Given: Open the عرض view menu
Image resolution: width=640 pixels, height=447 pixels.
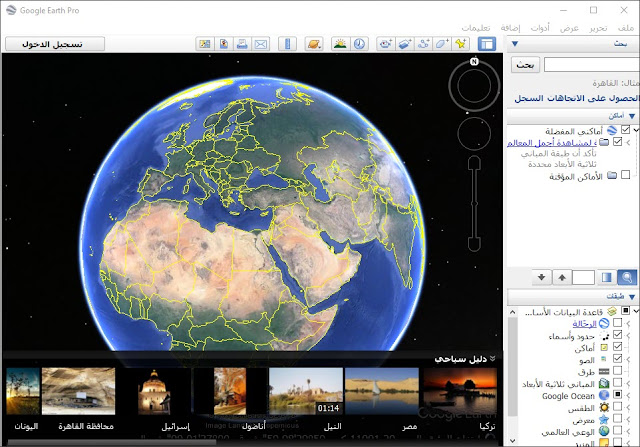Looking at the screenshot, I should pyautogui.click(x=569, y=28).
